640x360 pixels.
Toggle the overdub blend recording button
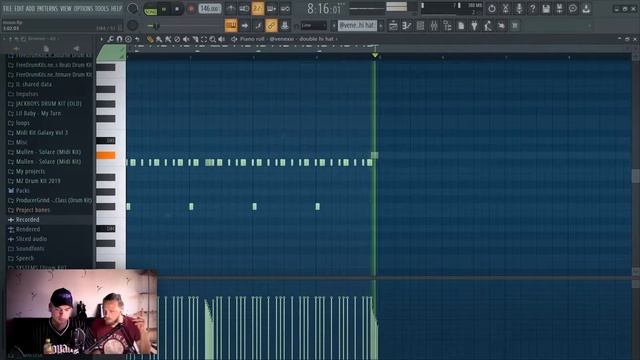click(271, 9)
